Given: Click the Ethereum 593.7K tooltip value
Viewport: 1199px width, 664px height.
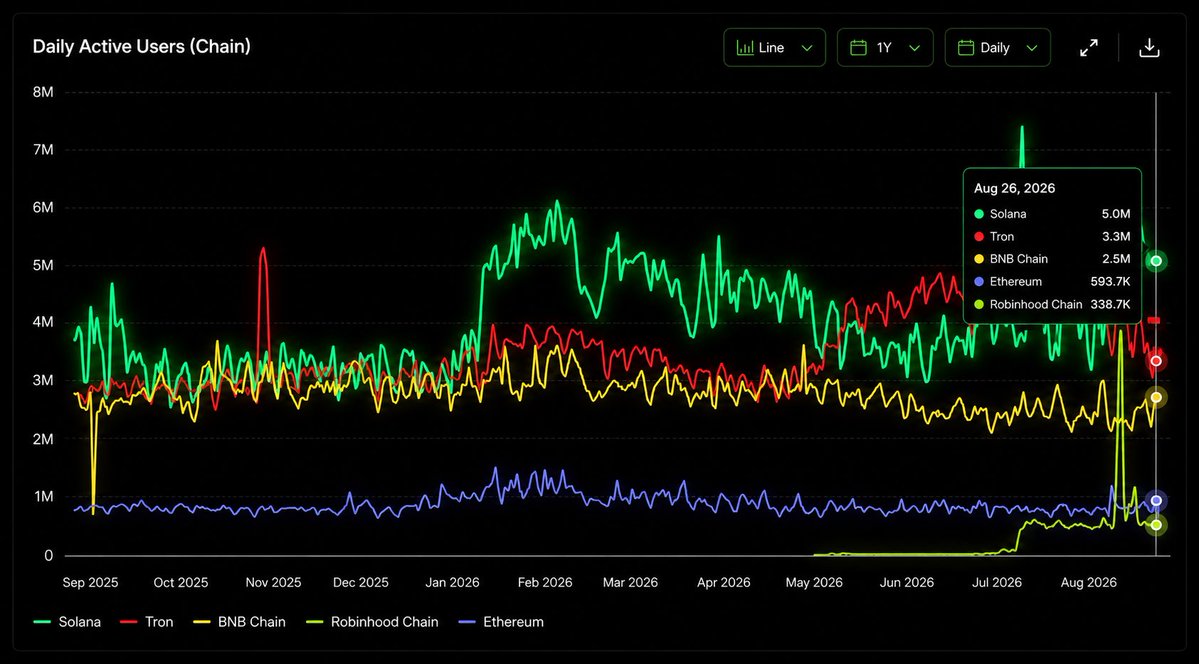Looking at the screenshot, I should pyautogui.click(x=1110, y=282).
